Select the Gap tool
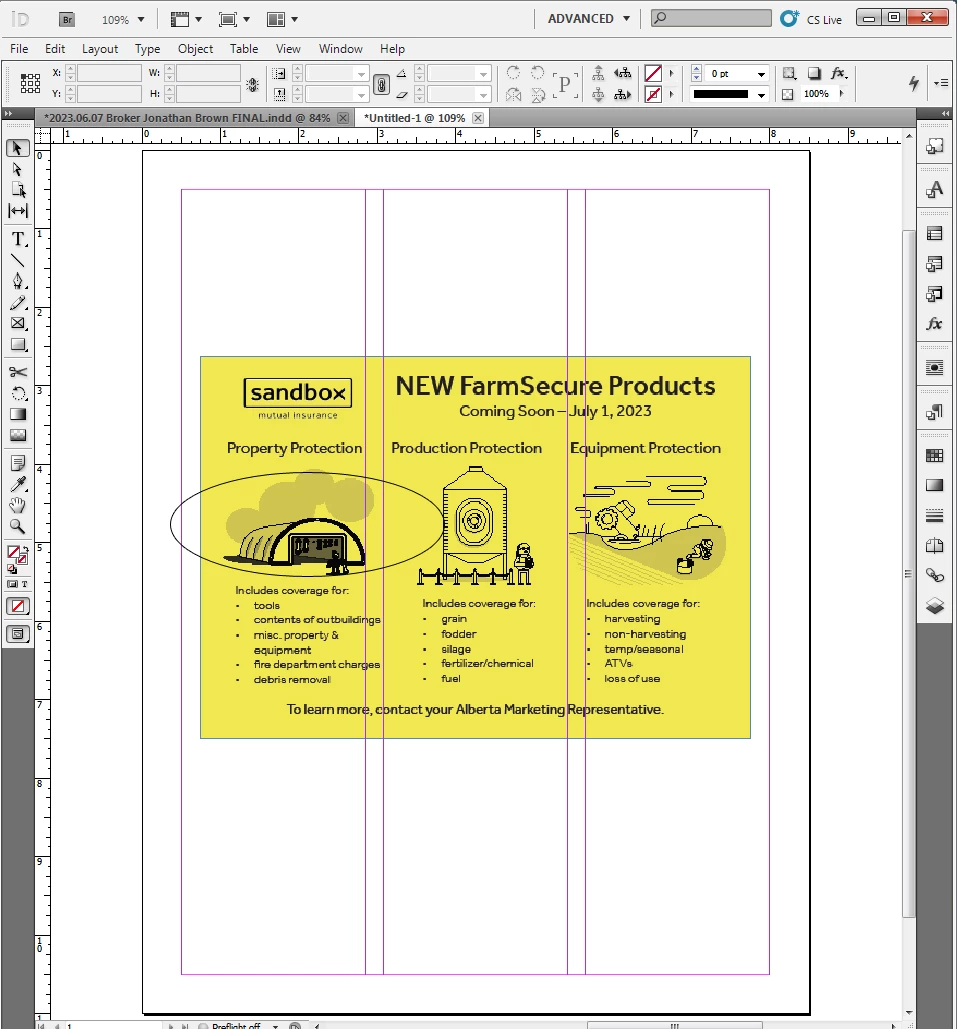The image size is (957, 1029). (x=18, y=211)
